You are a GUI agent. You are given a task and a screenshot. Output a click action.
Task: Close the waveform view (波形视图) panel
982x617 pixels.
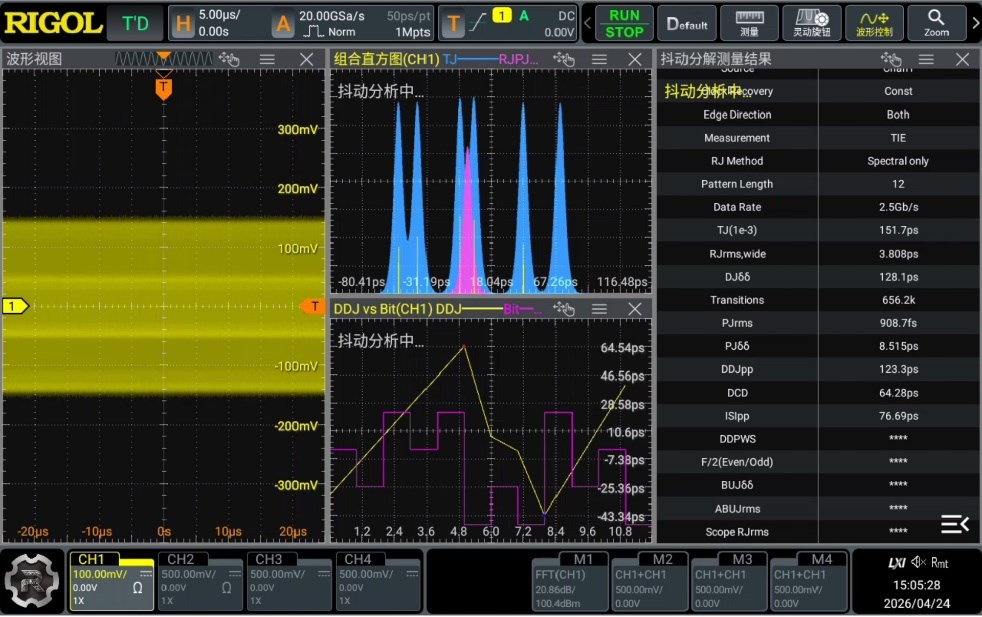(x=306, y=60)
